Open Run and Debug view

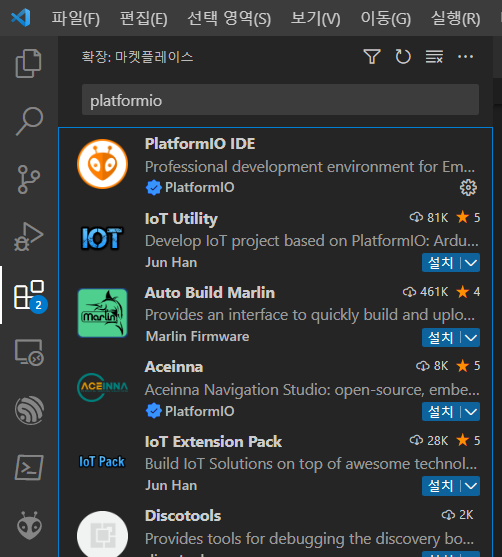point(29,237)
